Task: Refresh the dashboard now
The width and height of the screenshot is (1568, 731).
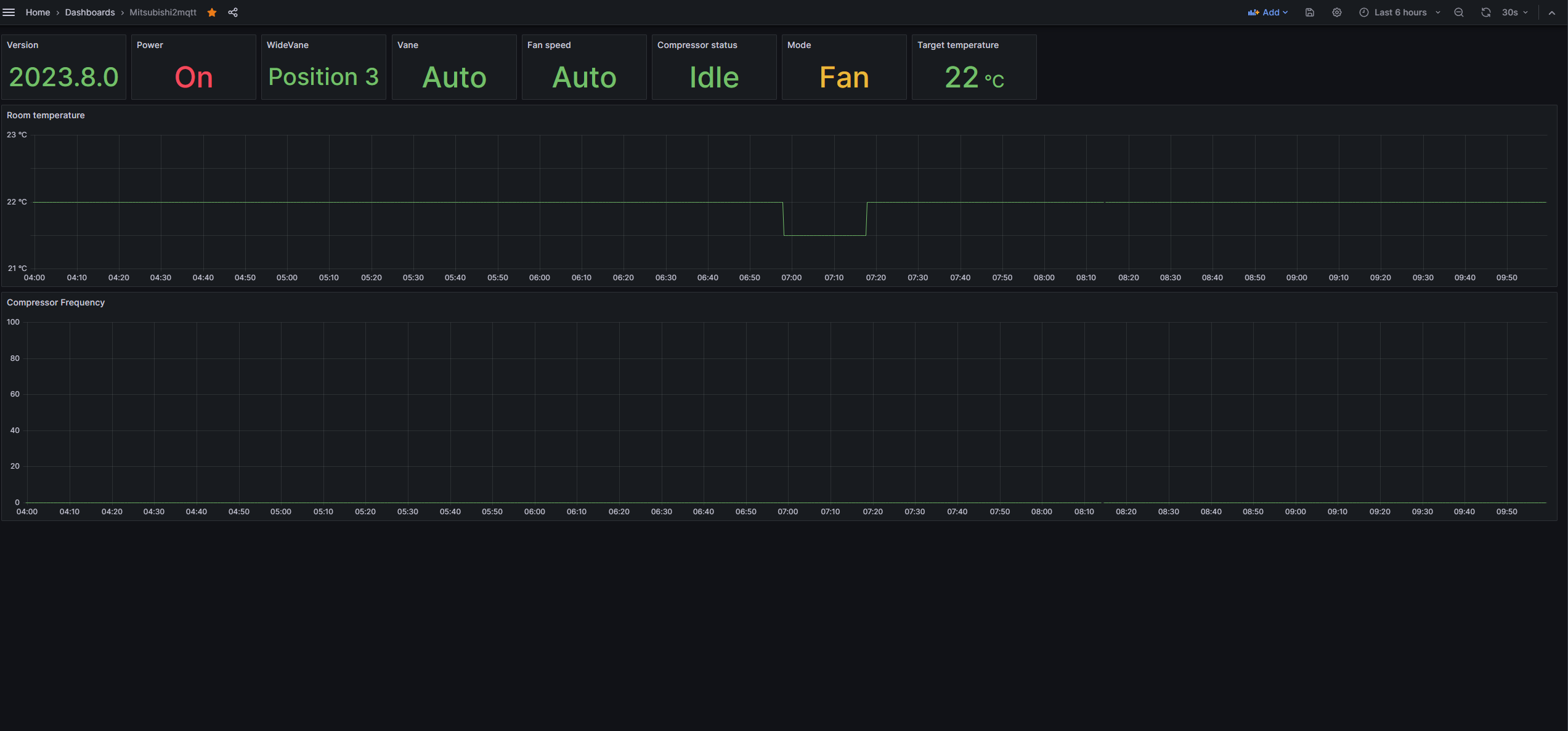Action: point(1486,12)
